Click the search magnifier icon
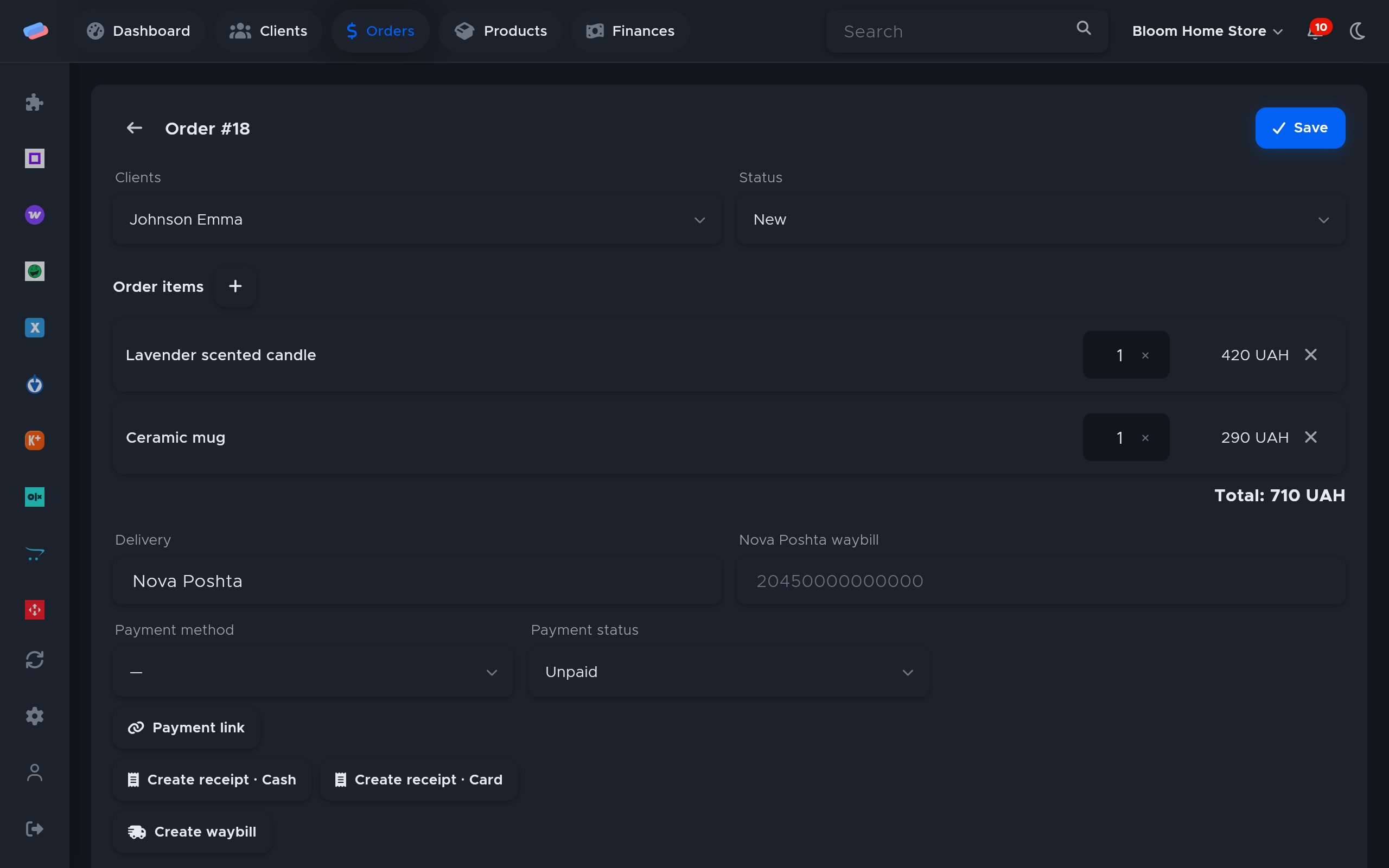1389x868 pixels. click(x=1084, y=28)
